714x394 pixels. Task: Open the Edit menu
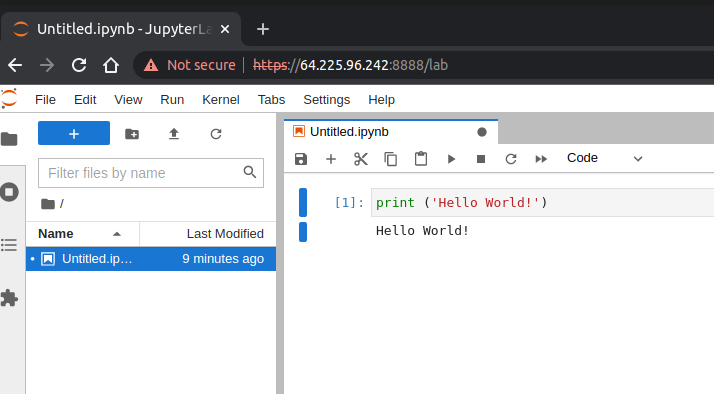click(x=85, y=100)
